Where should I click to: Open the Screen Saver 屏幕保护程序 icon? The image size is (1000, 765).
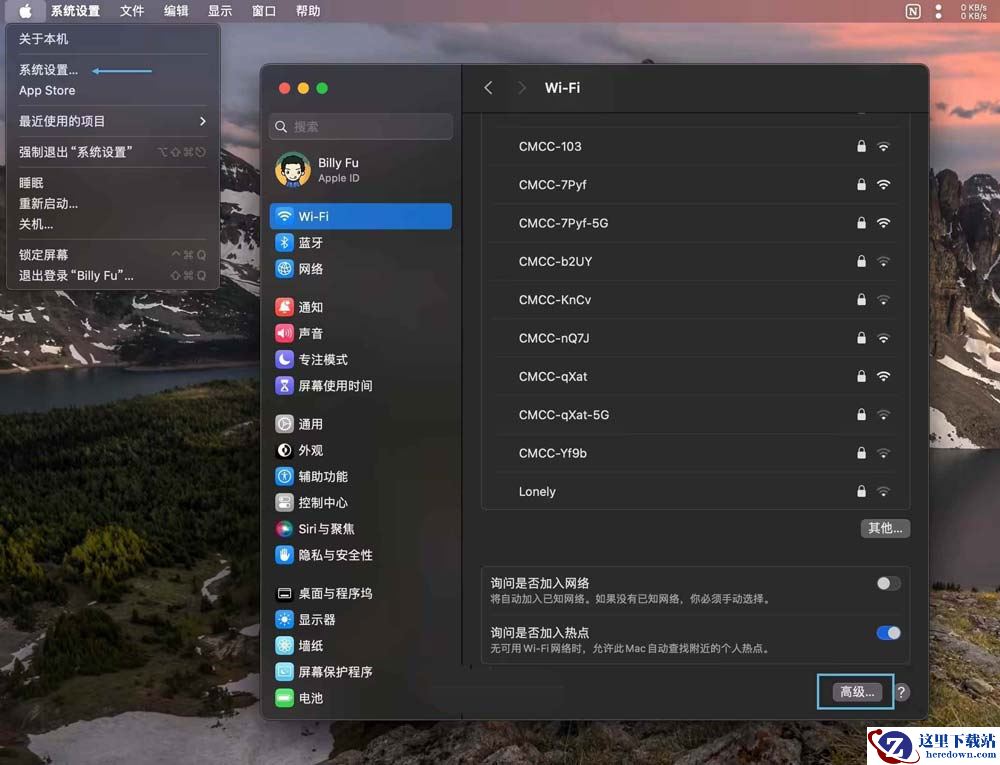click(284, 672)
